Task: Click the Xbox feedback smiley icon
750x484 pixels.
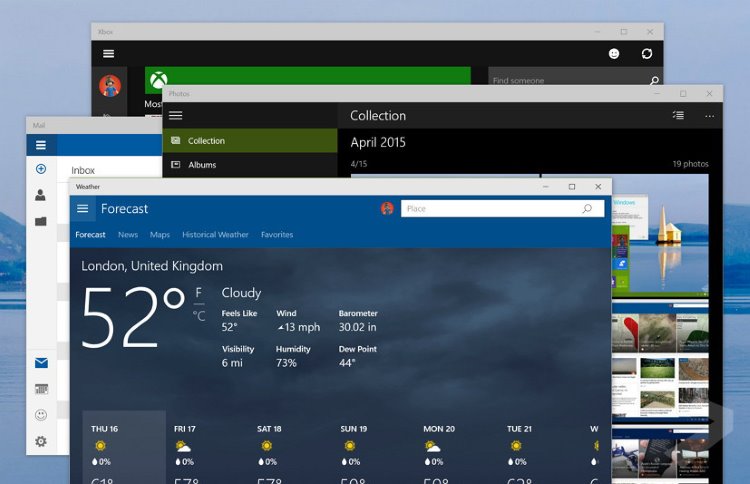Action: tap(614, 54)
